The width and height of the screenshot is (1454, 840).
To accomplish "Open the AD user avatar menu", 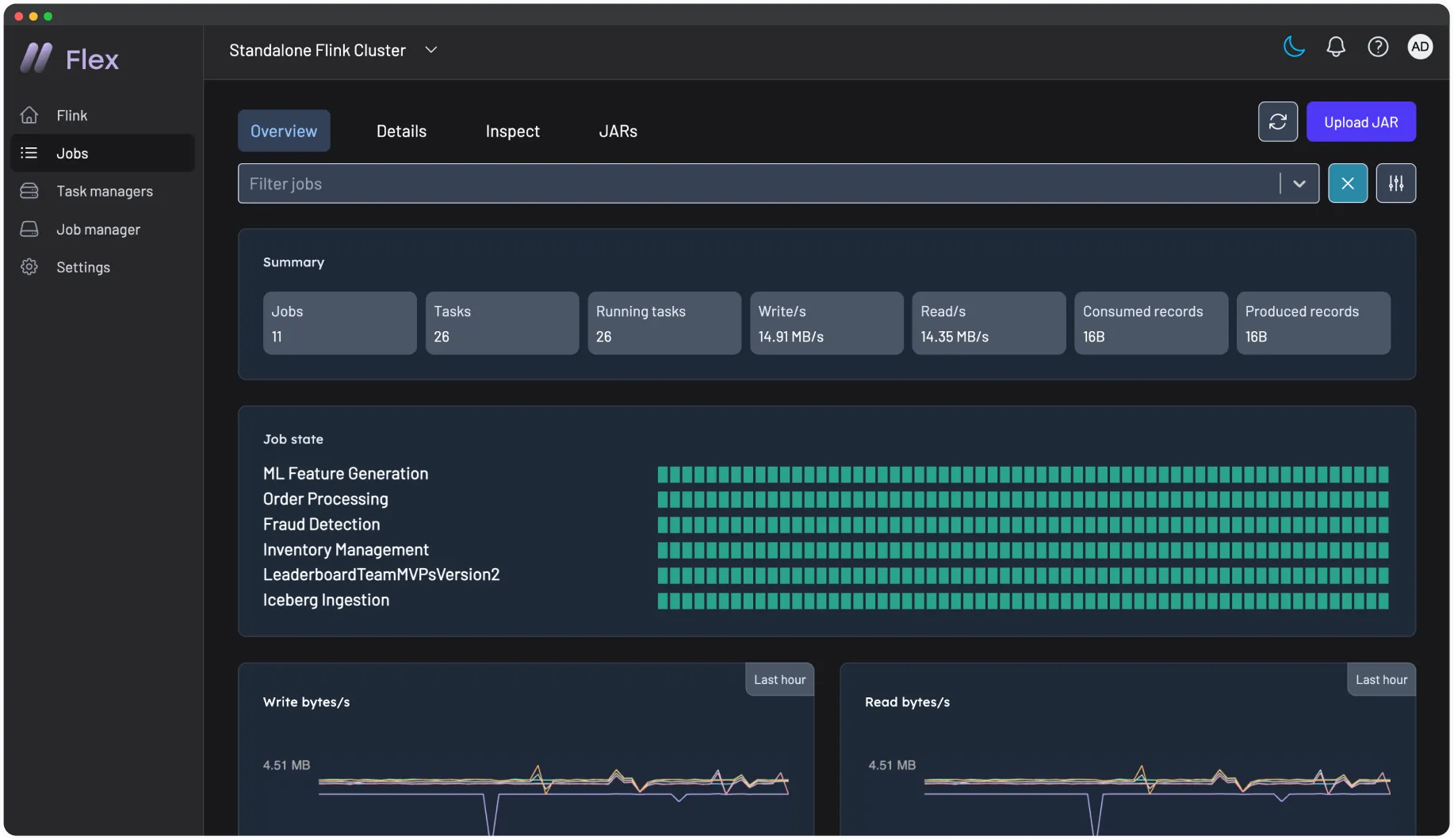I will 1420,48.
